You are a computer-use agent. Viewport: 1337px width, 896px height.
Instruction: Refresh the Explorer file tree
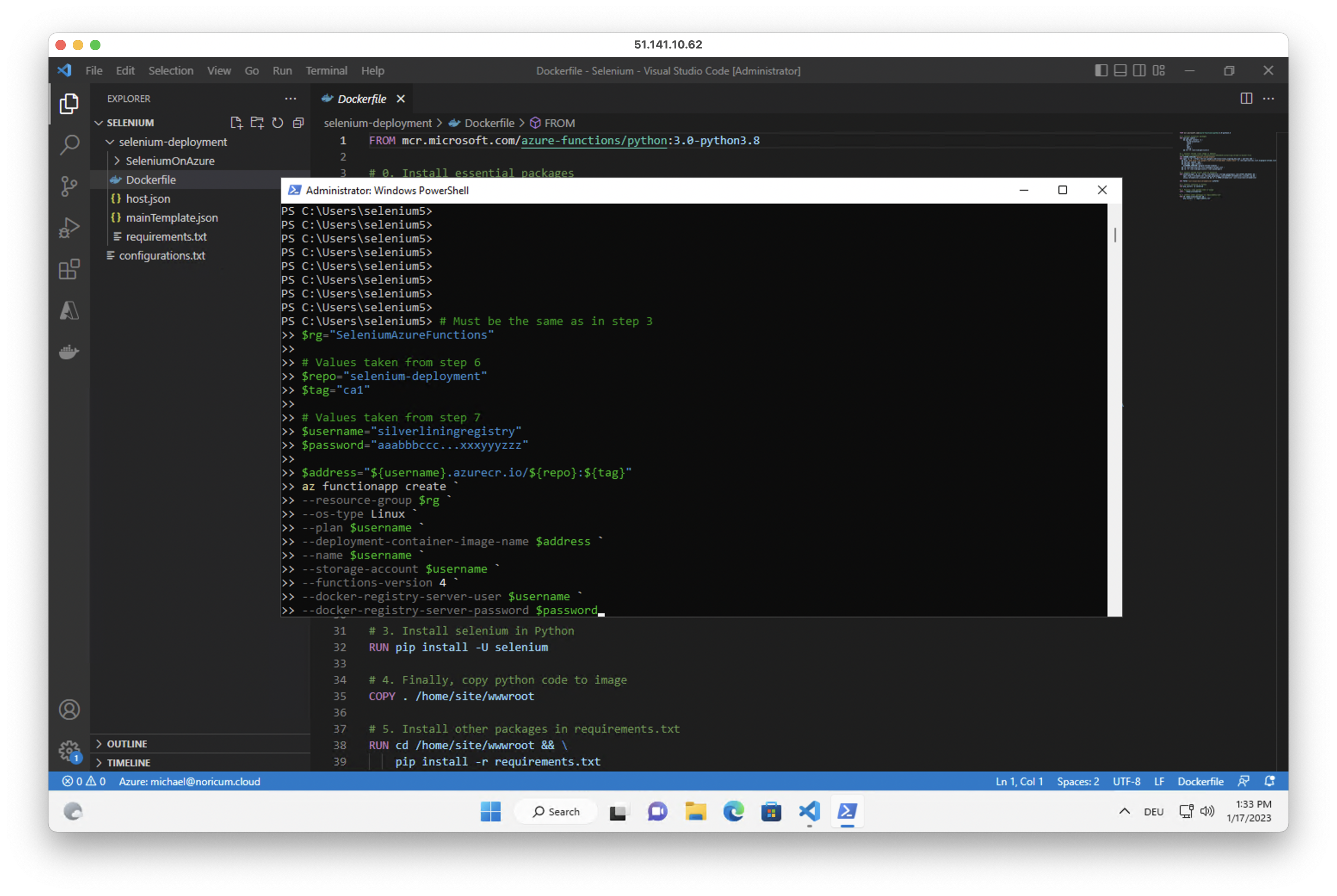(278, 123)
